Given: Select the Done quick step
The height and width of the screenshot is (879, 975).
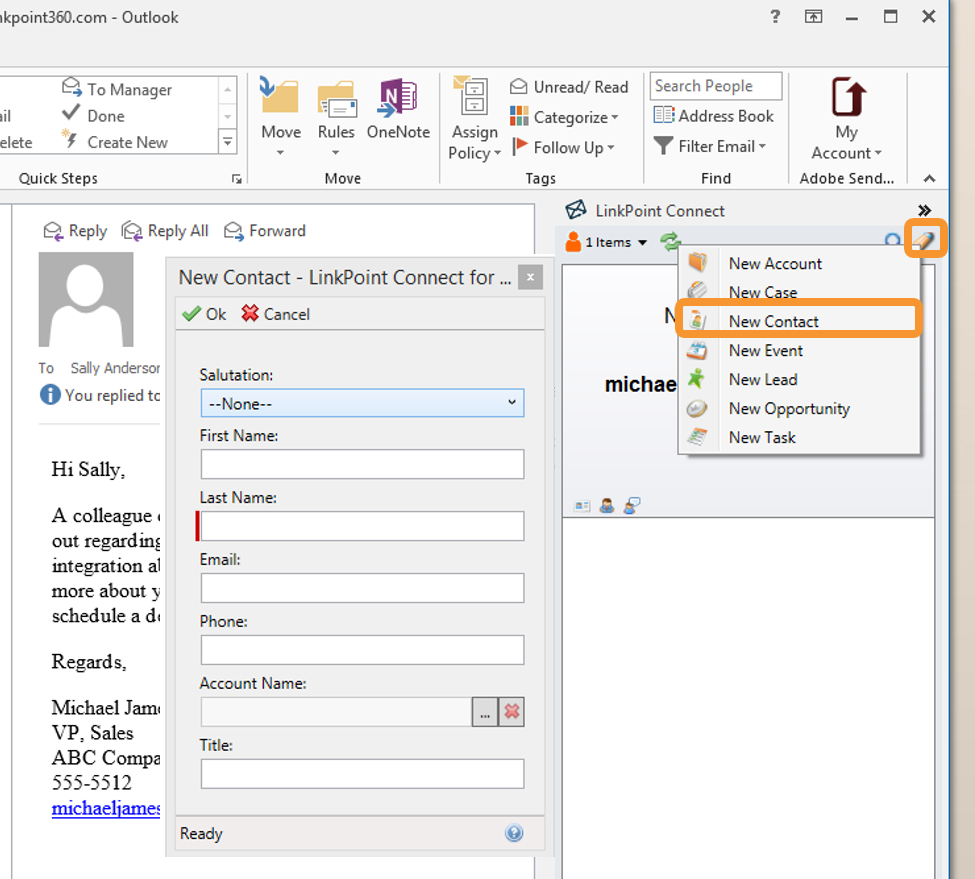Looking at the screenshot, I should point(93,116).
